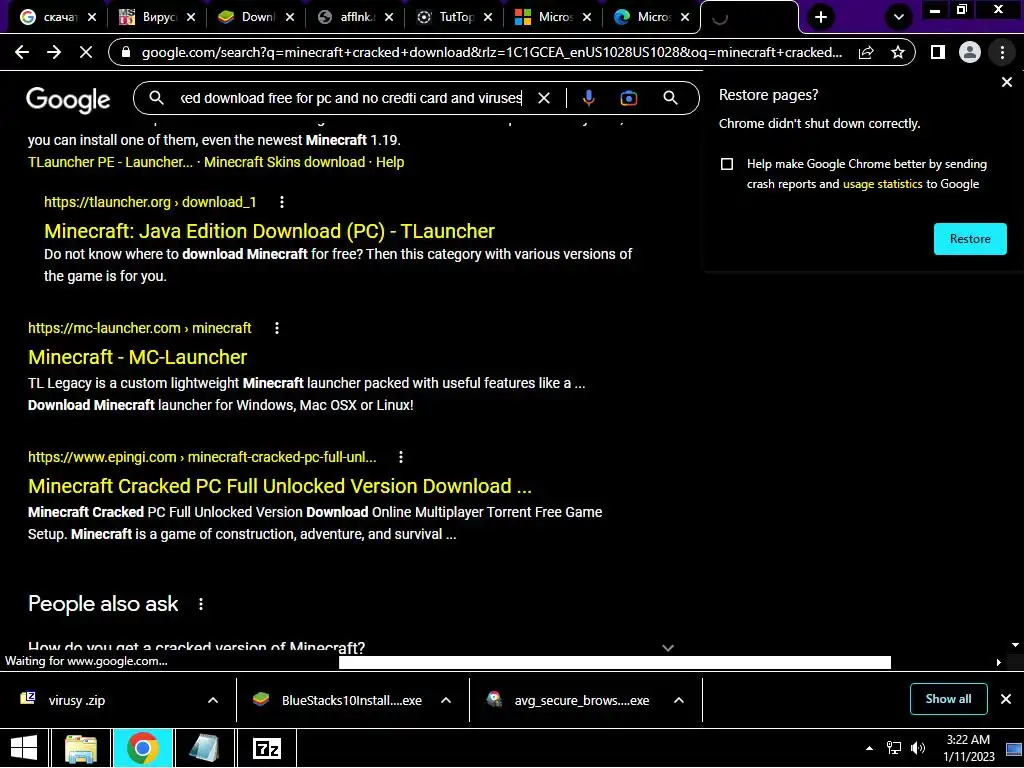1024x768 pixels.
Task: Open the Minecraft Skins download sitelink
Action: click(x=284, y=162)
